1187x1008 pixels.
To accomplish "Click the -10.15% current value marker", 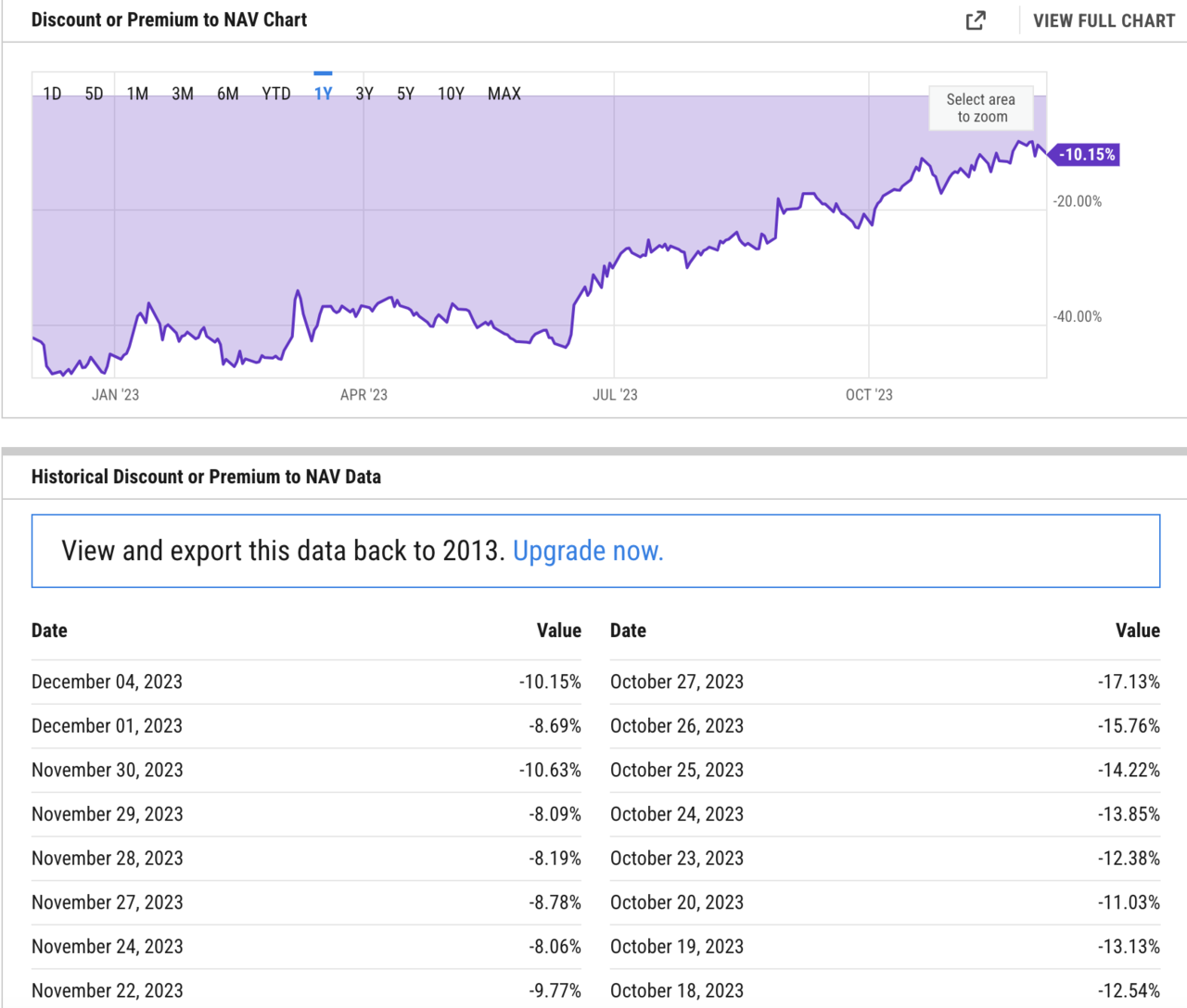I will [1086, 155].
